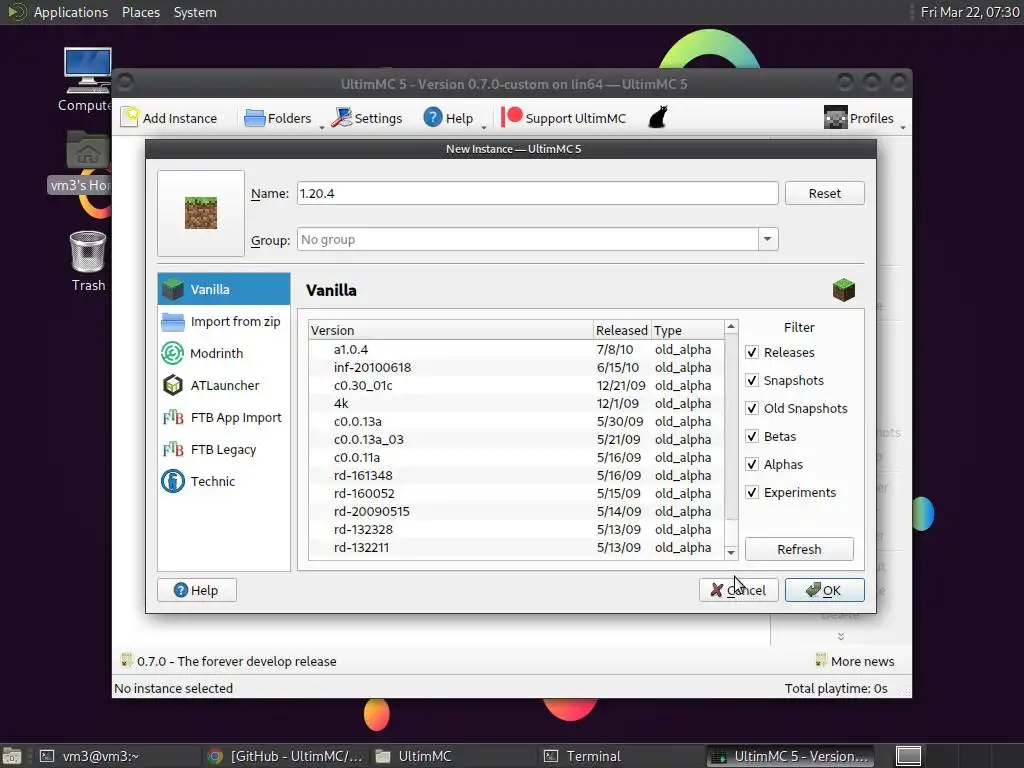
Task: Expand the news chevron below Delete
Action: 841,636
